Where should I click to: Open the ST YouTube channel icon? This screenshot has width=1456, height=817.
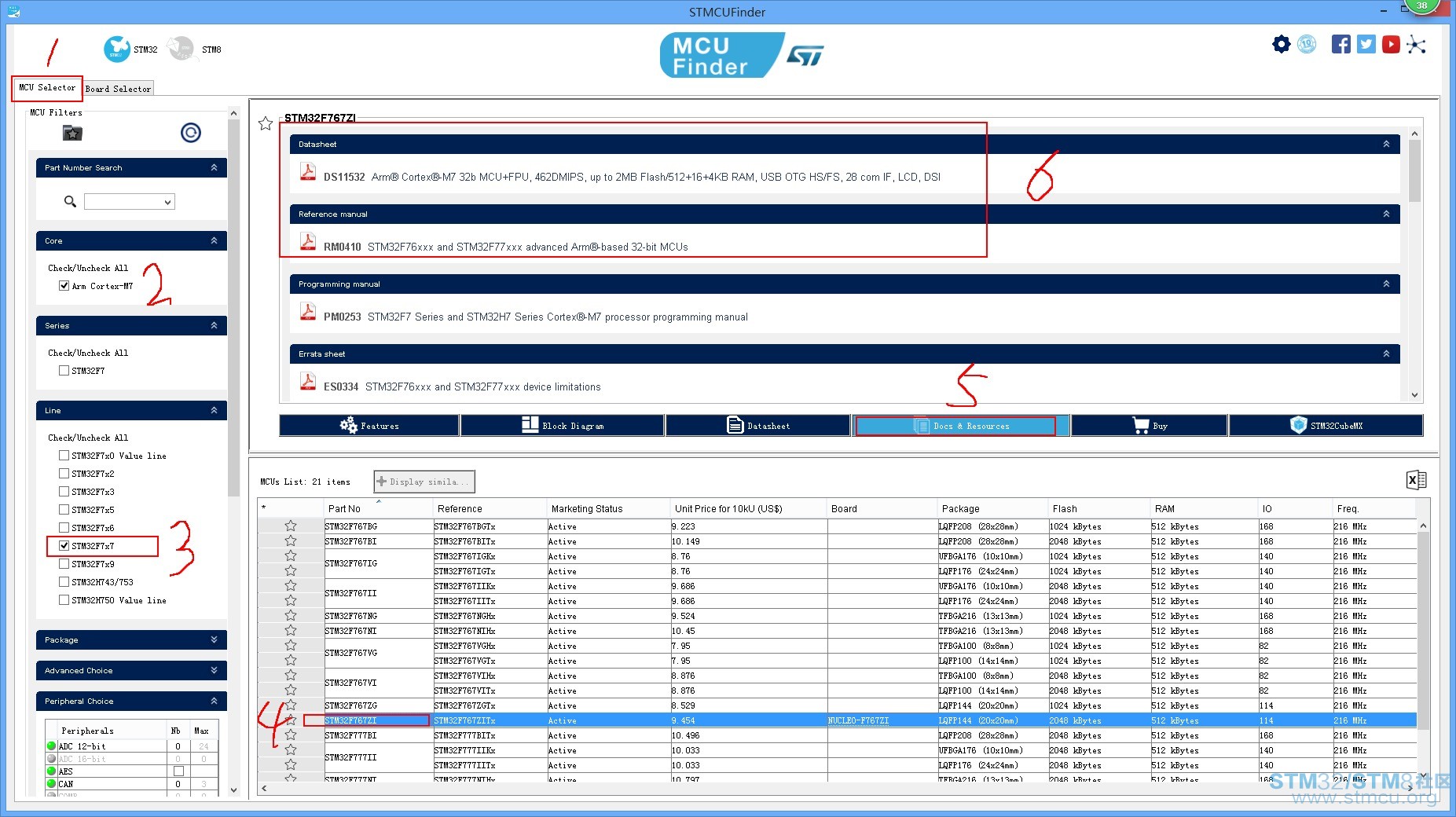point(1391,44)
